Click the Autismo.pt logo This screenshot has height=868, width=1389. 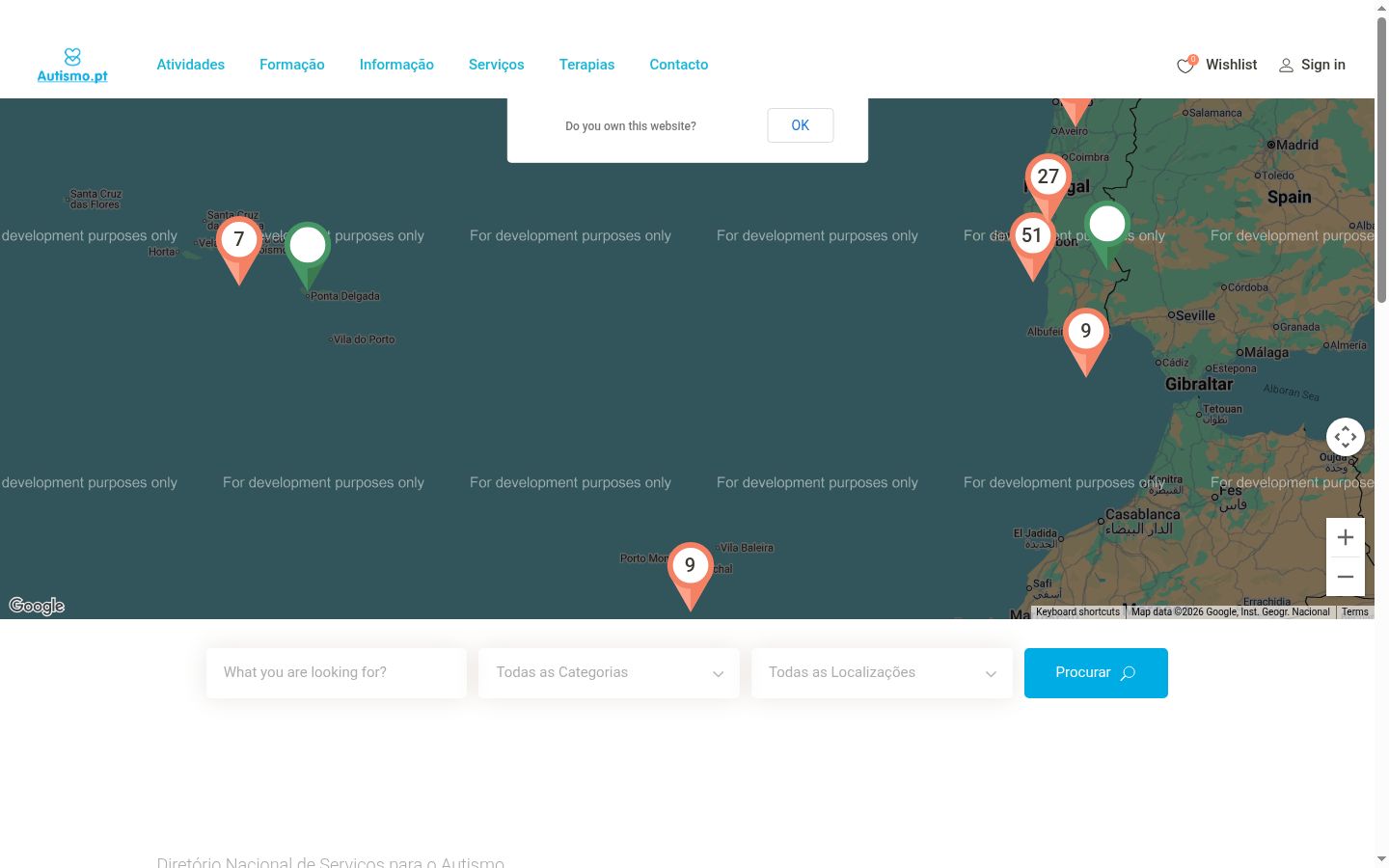click(72, 65)
